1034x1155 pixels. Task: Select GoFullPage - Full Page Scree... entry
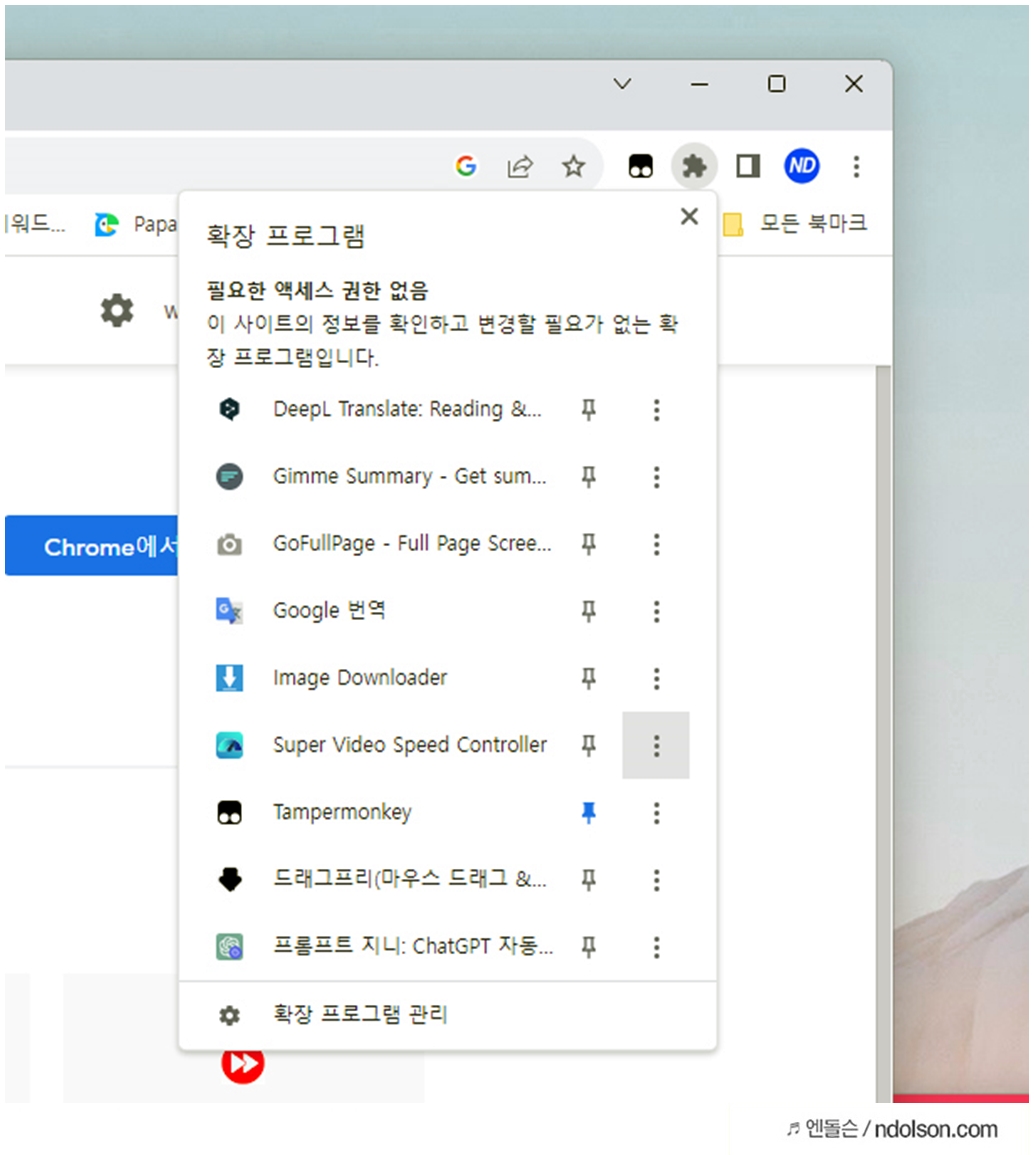pos(412,544)
